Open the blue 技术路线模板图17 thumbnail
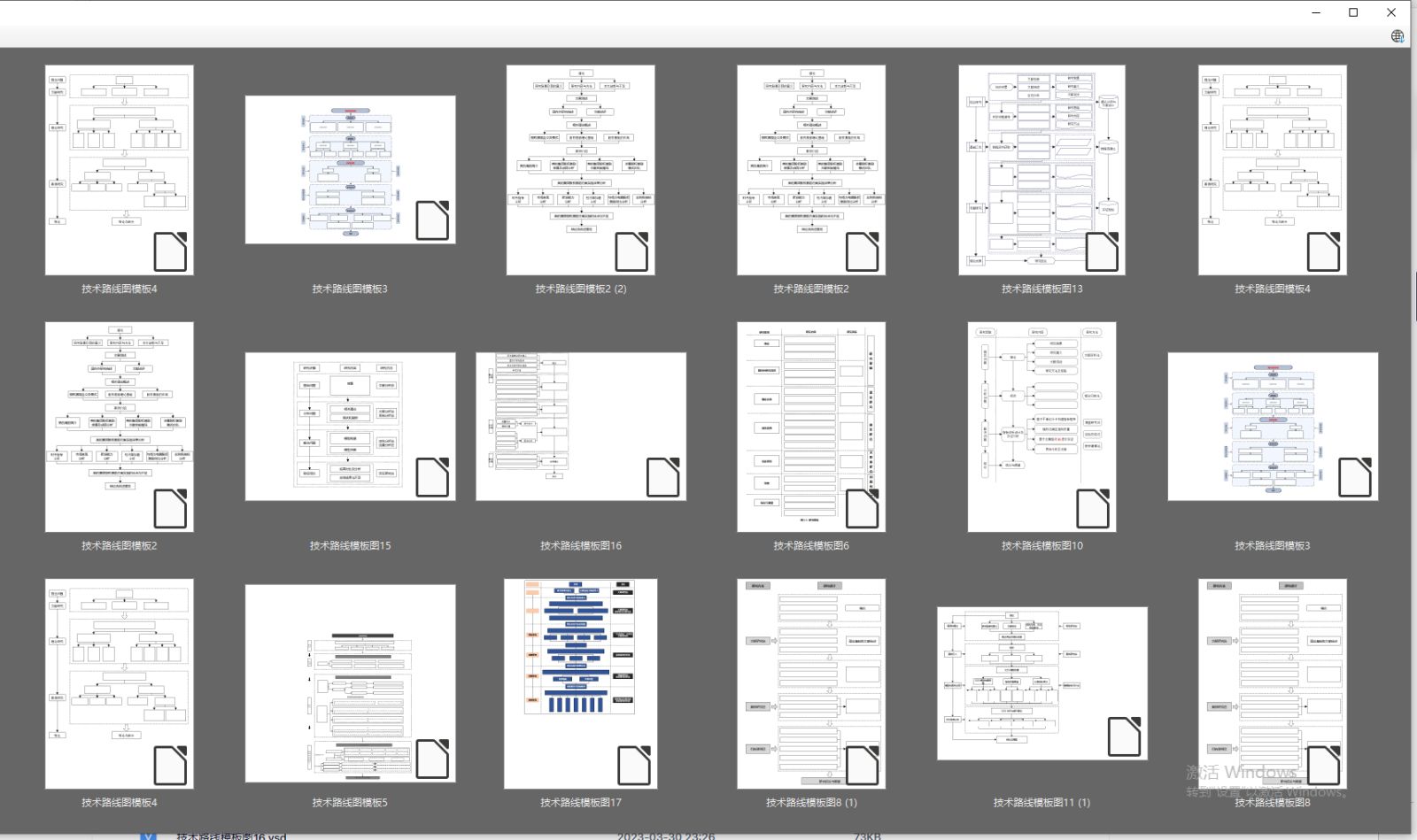This screenshot has width=1417, height=840. (581, 683)
